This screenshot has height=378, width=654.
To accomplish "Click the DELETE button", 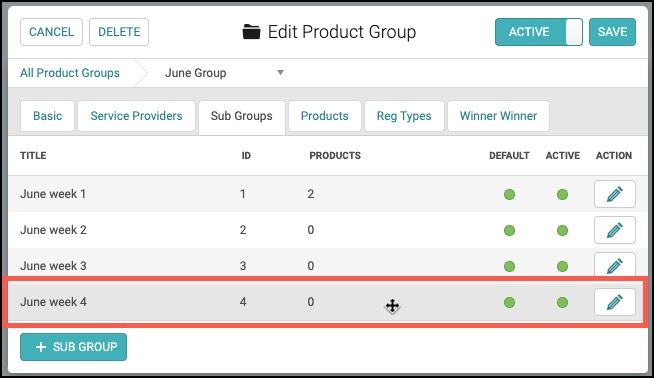I will 119,32.
